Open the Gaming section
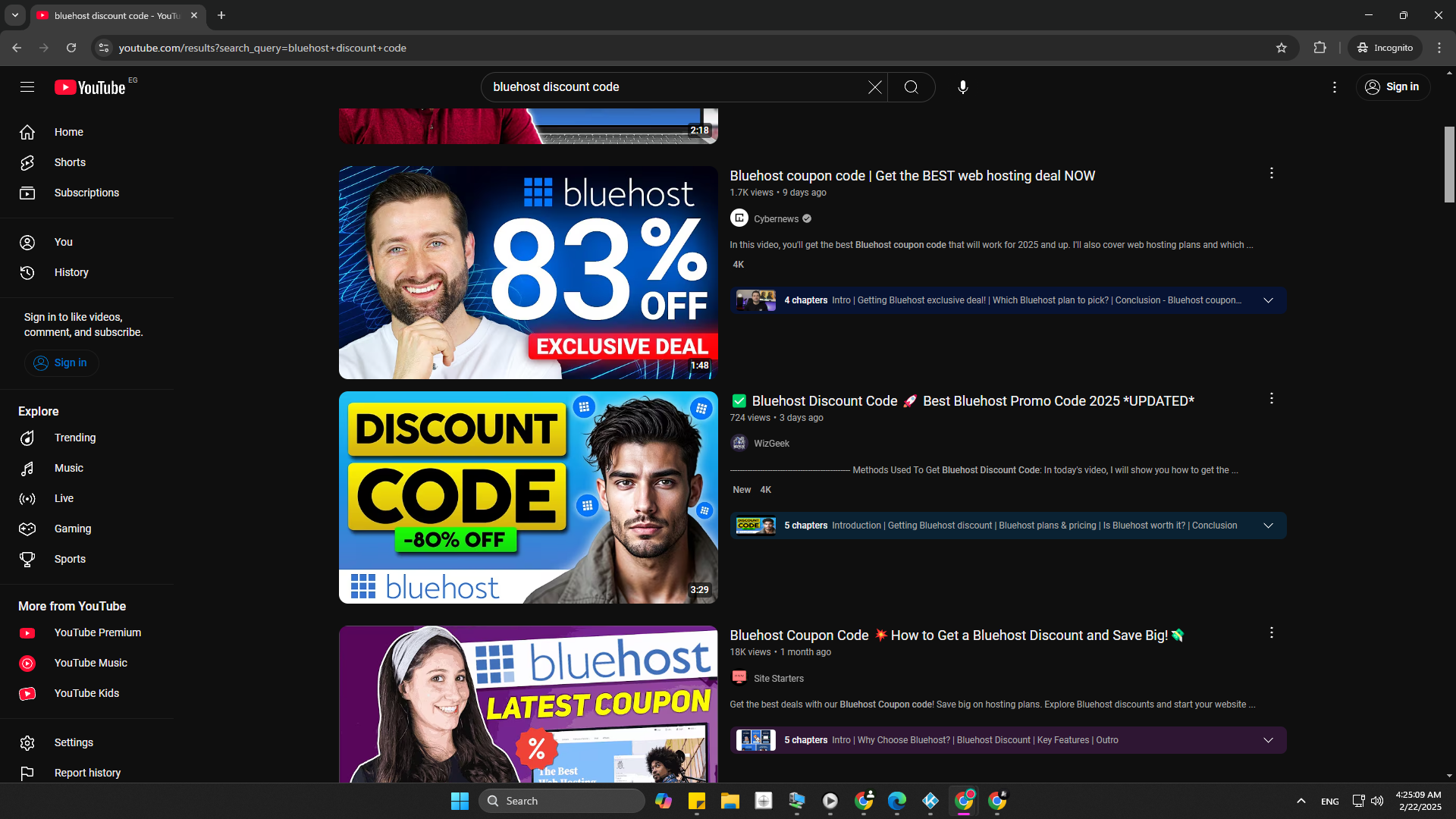The height and width of the screenshot is (819, 1456). 72,529
